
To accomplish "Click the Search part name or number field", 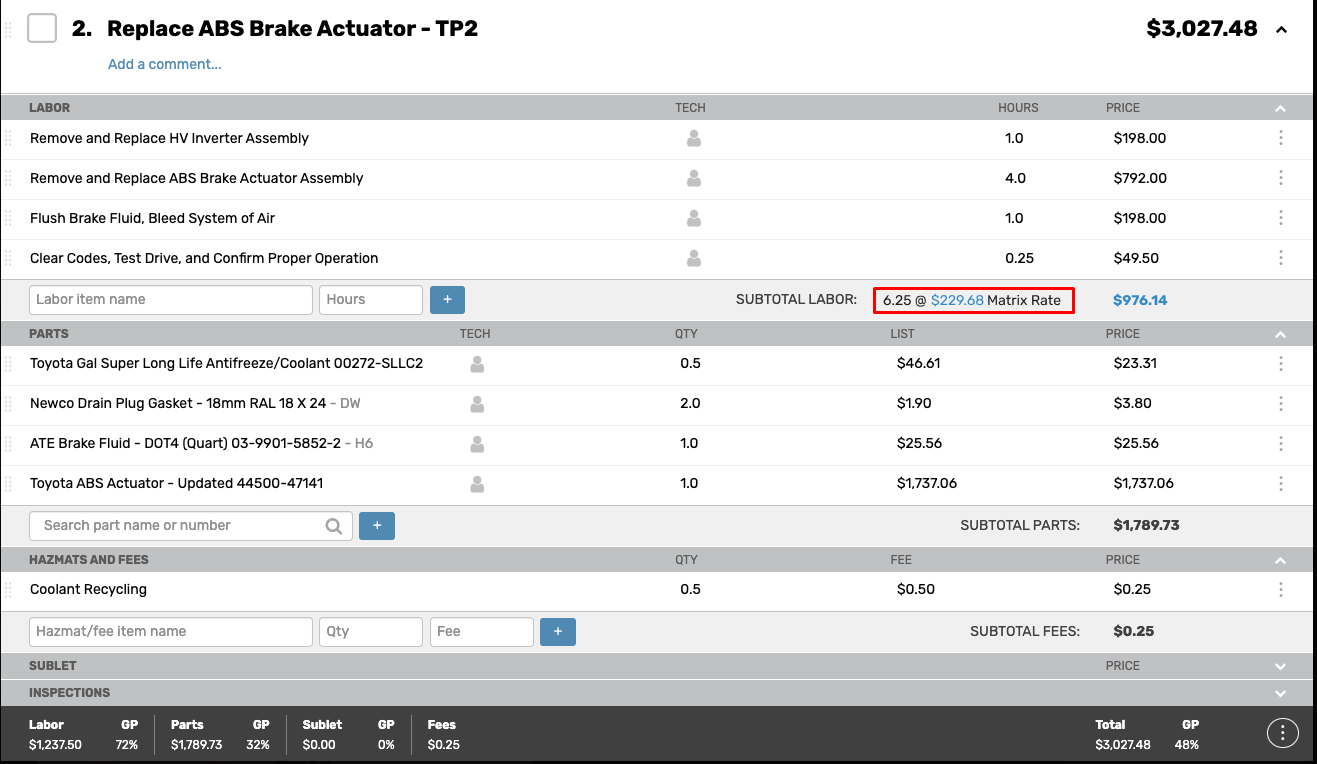I will pos(191,525).
